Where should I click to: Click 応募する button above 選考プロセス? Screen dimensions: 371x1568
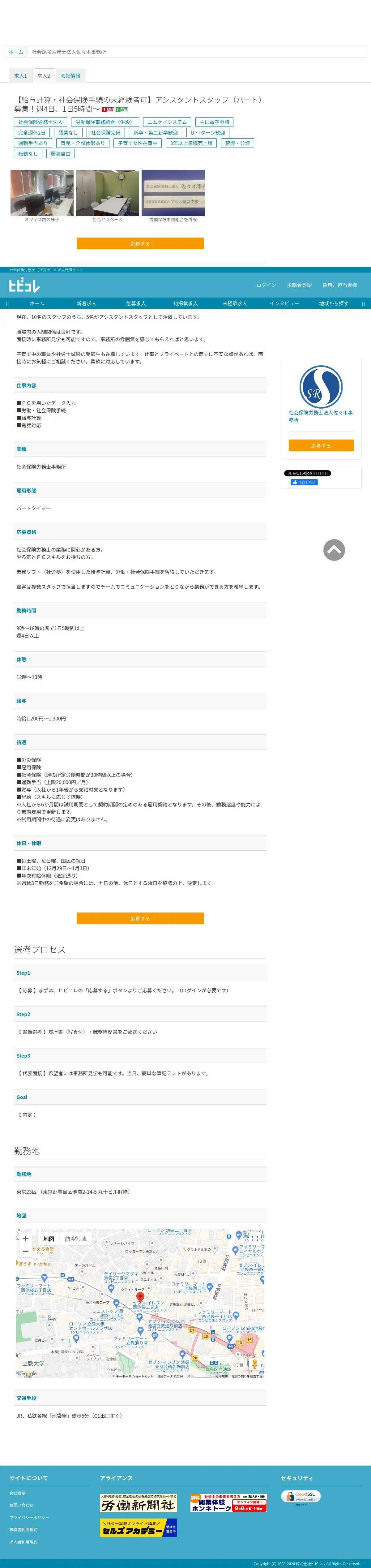coord(140,918)
